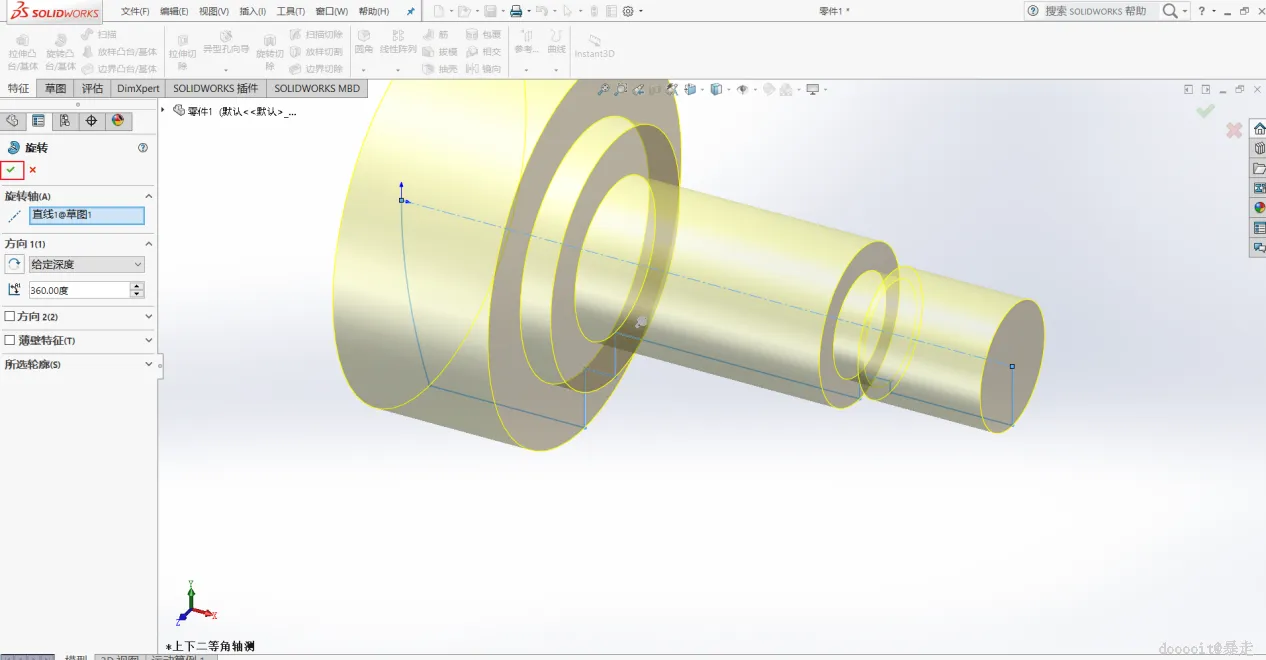This screenshot has height=660, width=1266.
Task: Select the 直线1@草图1 rotation axis field
Action: click(x=87, y=215)
